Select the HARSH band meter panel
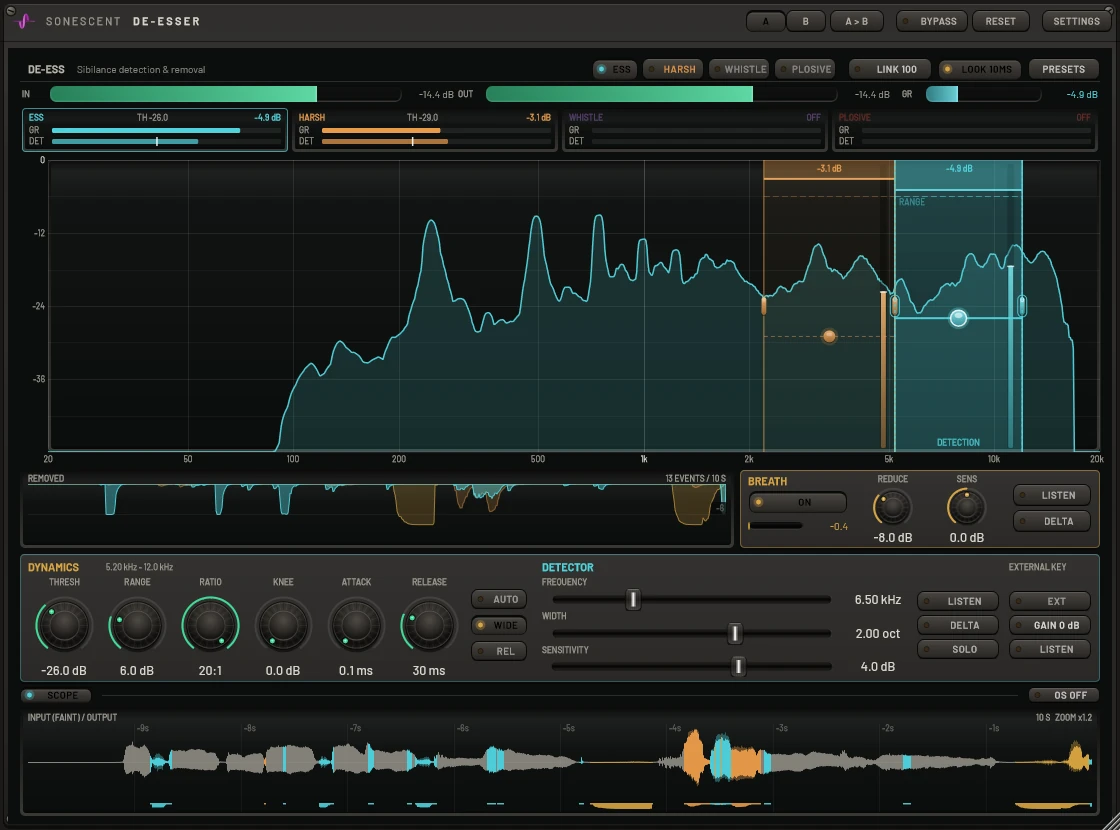The width and height of the screenshot is (1120, 830). 425,130
